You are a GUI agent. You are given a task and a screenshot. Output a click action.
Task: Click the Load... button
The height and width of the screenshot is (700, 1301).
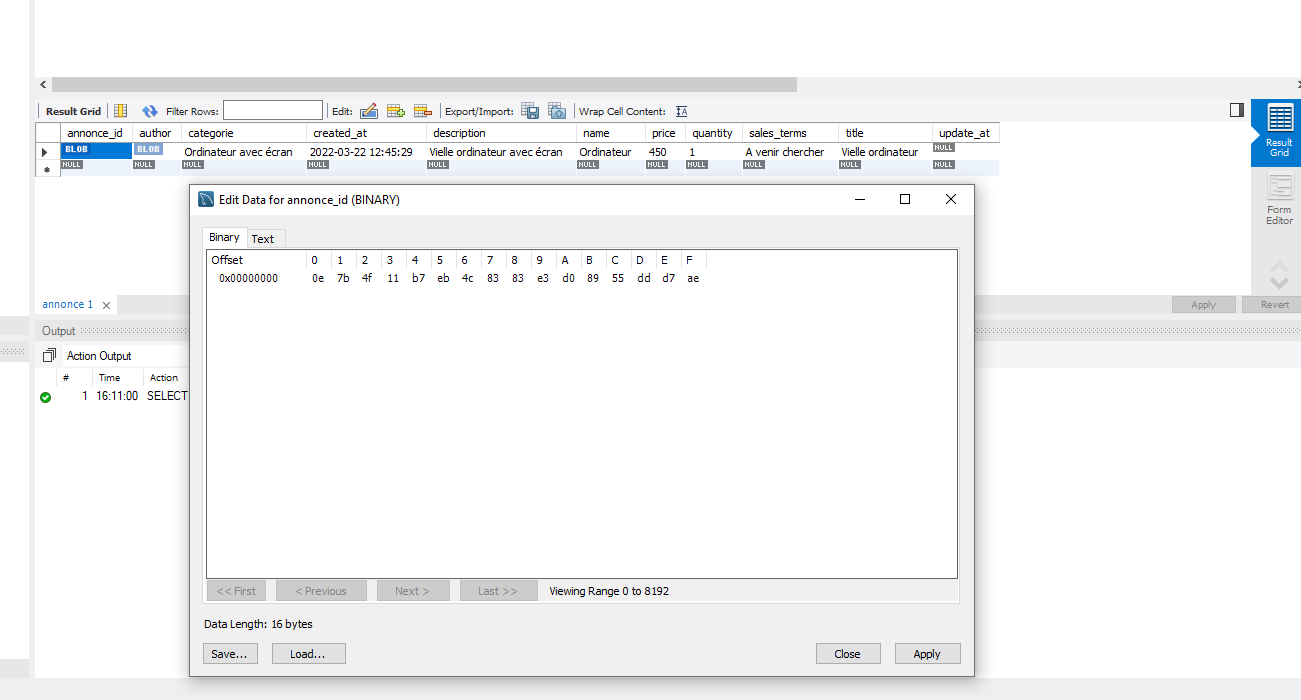(307, 653)
